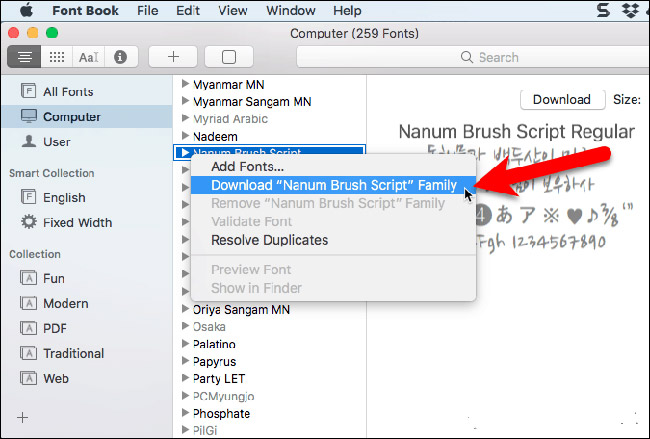Expand the Myriad Arabic family
Image resolution: width=650 pixels, height=439 pixels.
185,118
